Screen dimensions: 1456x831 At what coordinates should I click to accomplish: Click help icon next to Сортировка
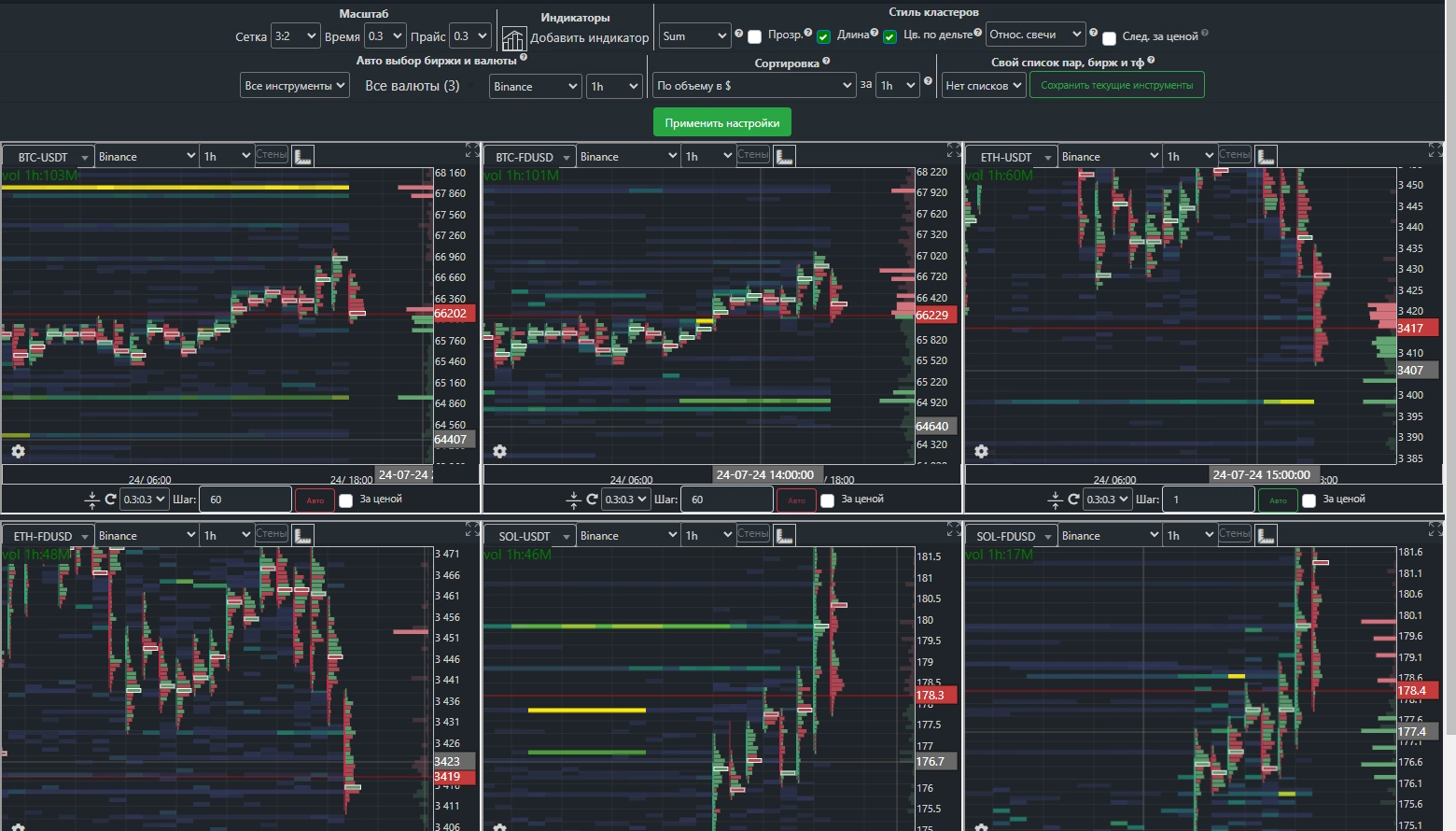pos(826,62)
